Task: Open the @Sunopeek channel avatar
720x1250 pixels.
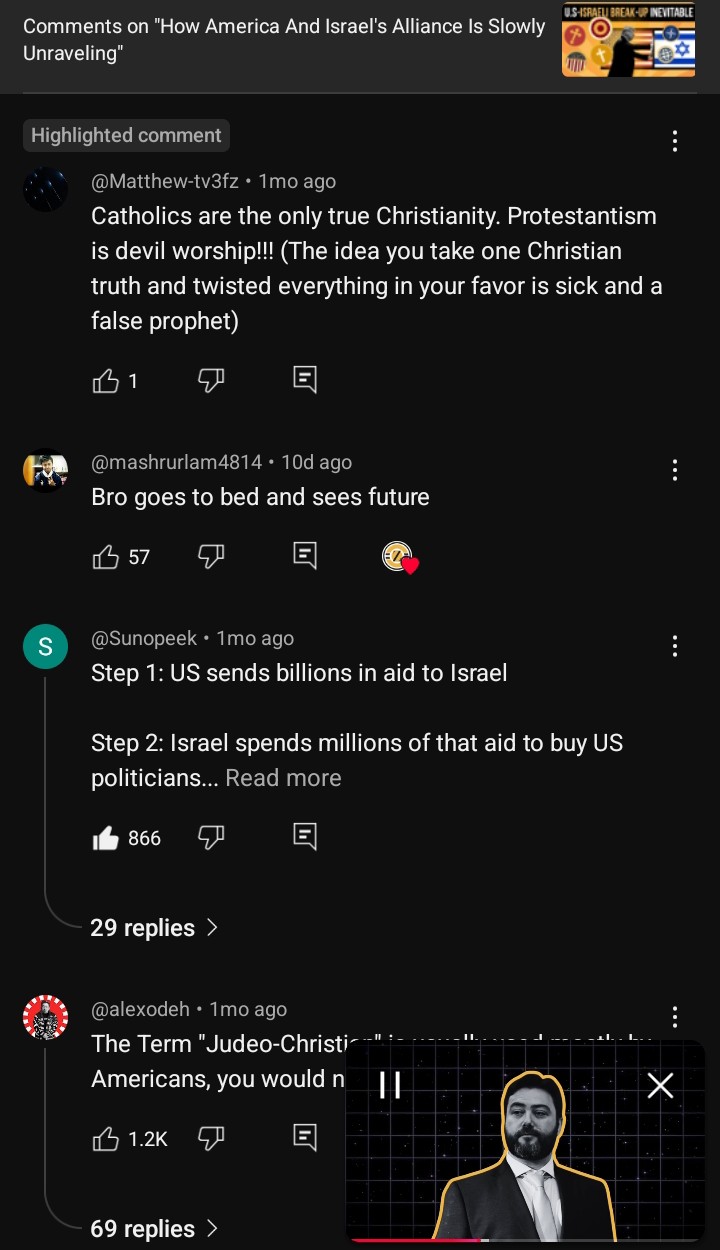Action: click(x=45, y=647)
